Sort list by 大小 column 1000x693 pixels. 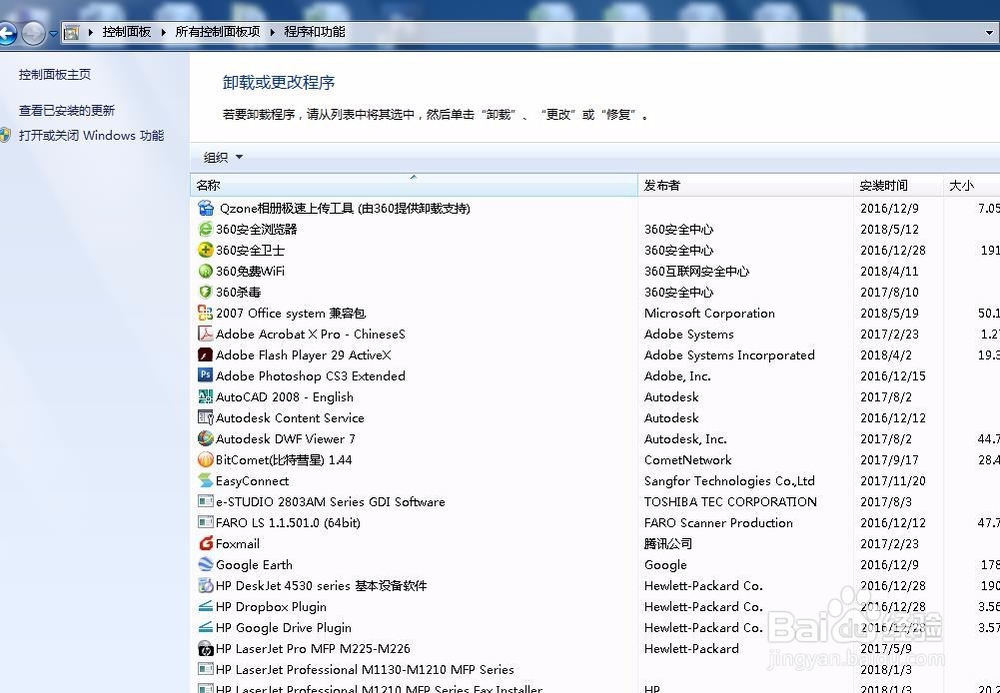coord(971,186)
